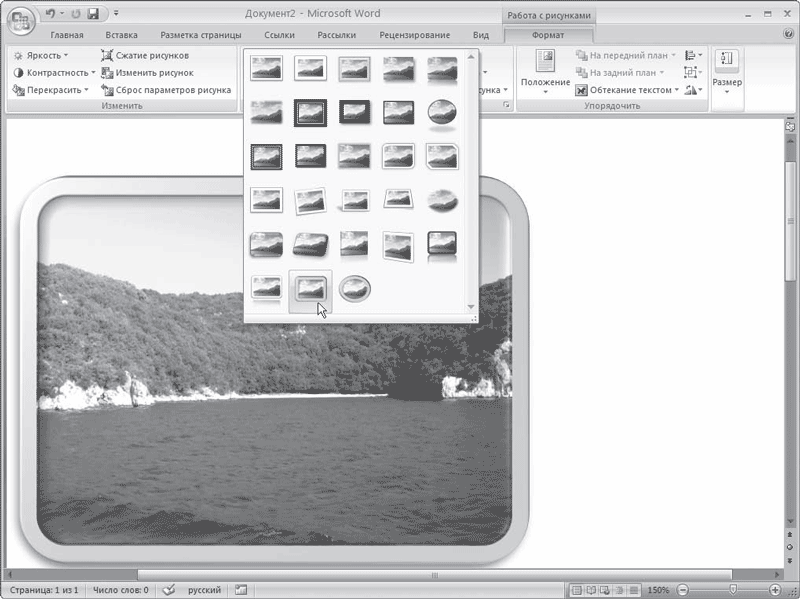Image resolution: width=800 pixels, height=599 pixels.
Task: Click the Office button in the title bar
Action: 21,21
